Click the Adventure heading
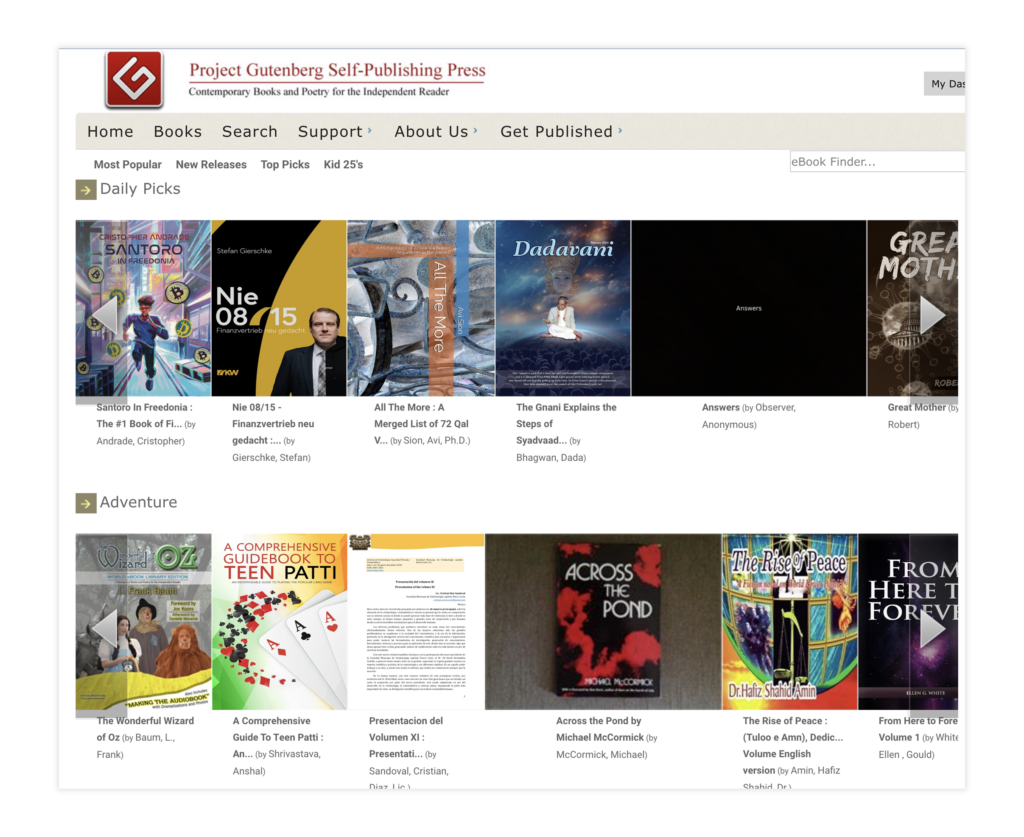This screenshot has height=837, width=1024. [x=138, y=502]
